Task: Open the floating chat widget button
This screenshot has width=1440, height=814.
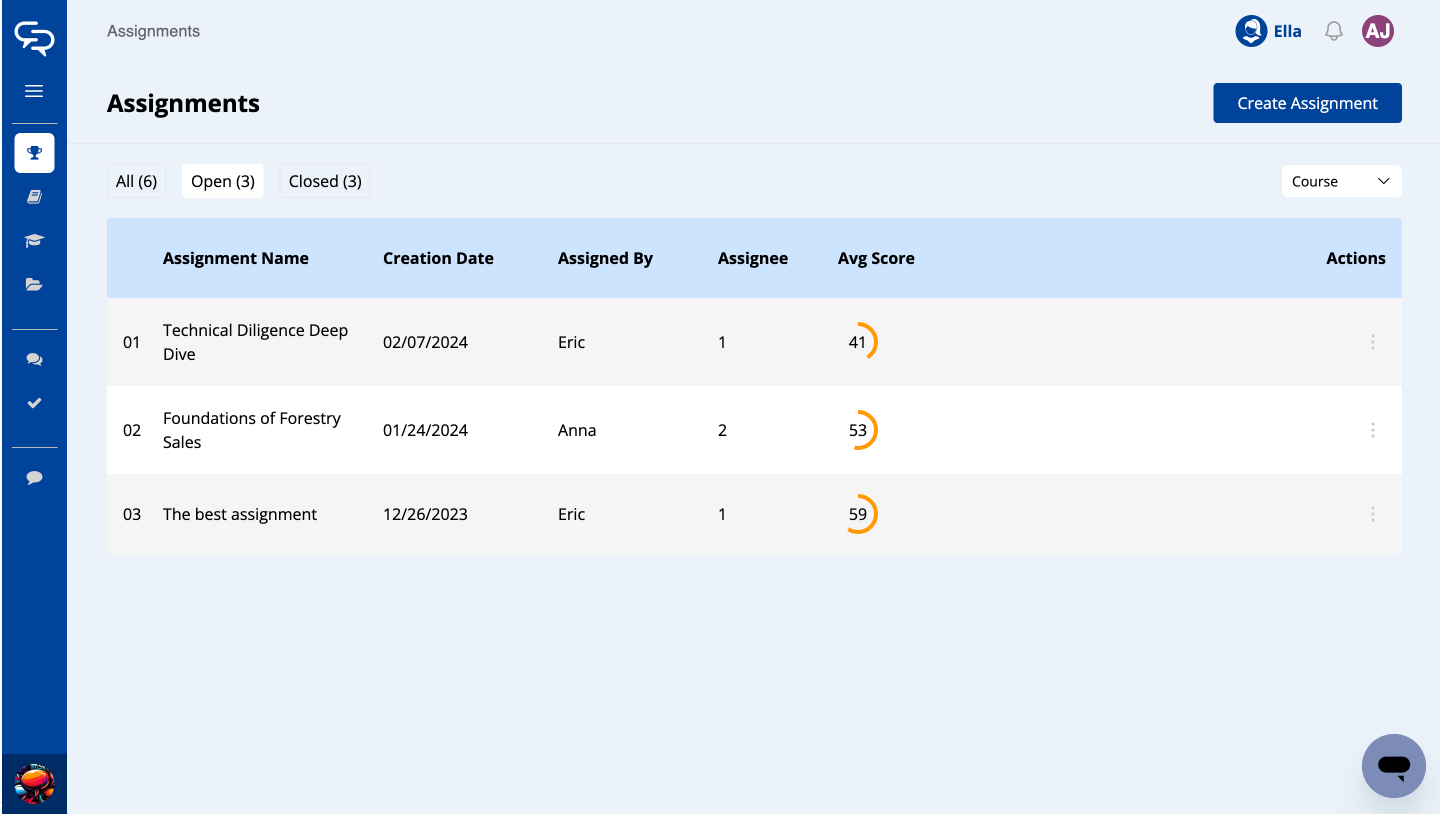Action: 1393,766
